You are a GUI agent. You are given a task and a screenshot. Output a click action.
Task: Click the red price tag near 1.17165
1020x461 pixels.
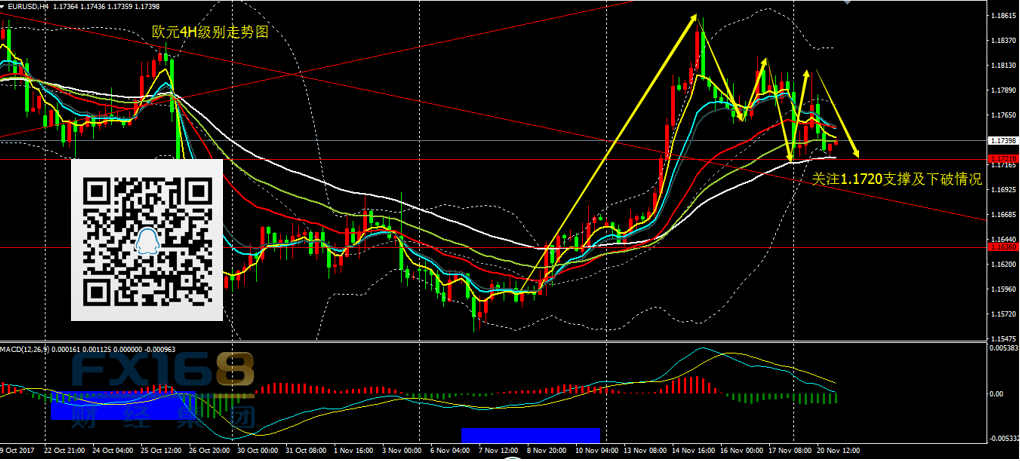(x=1002, y=159)
